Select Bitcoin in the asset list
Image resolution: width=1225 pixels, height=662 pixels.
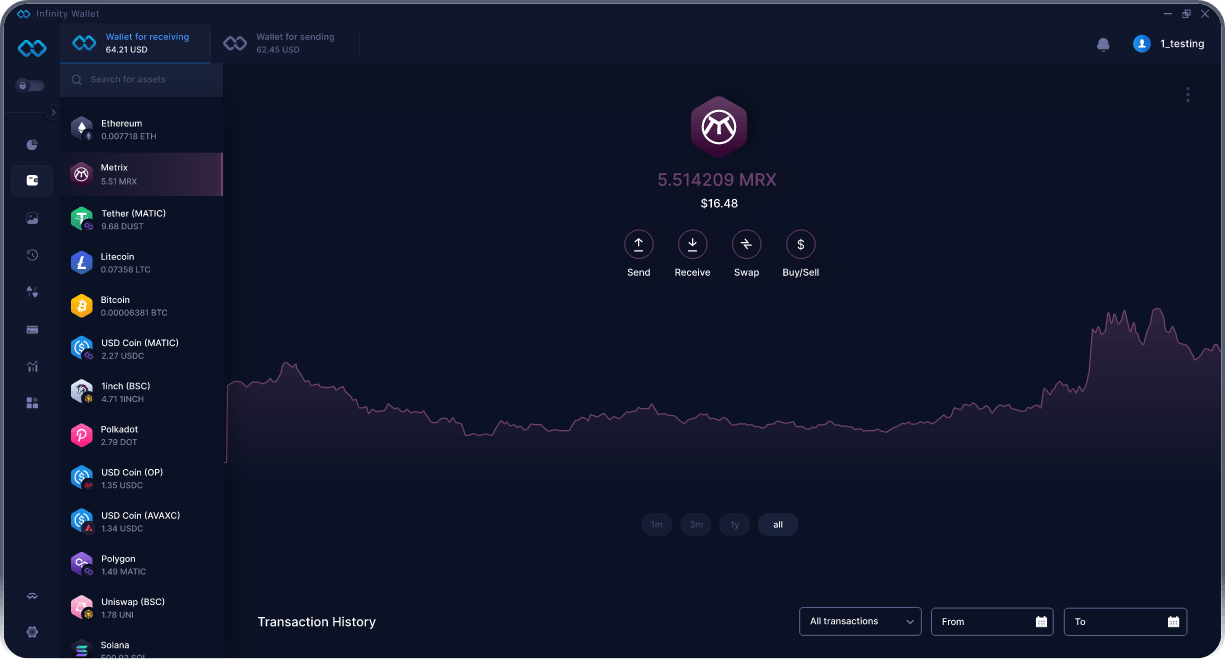[141, 306]
